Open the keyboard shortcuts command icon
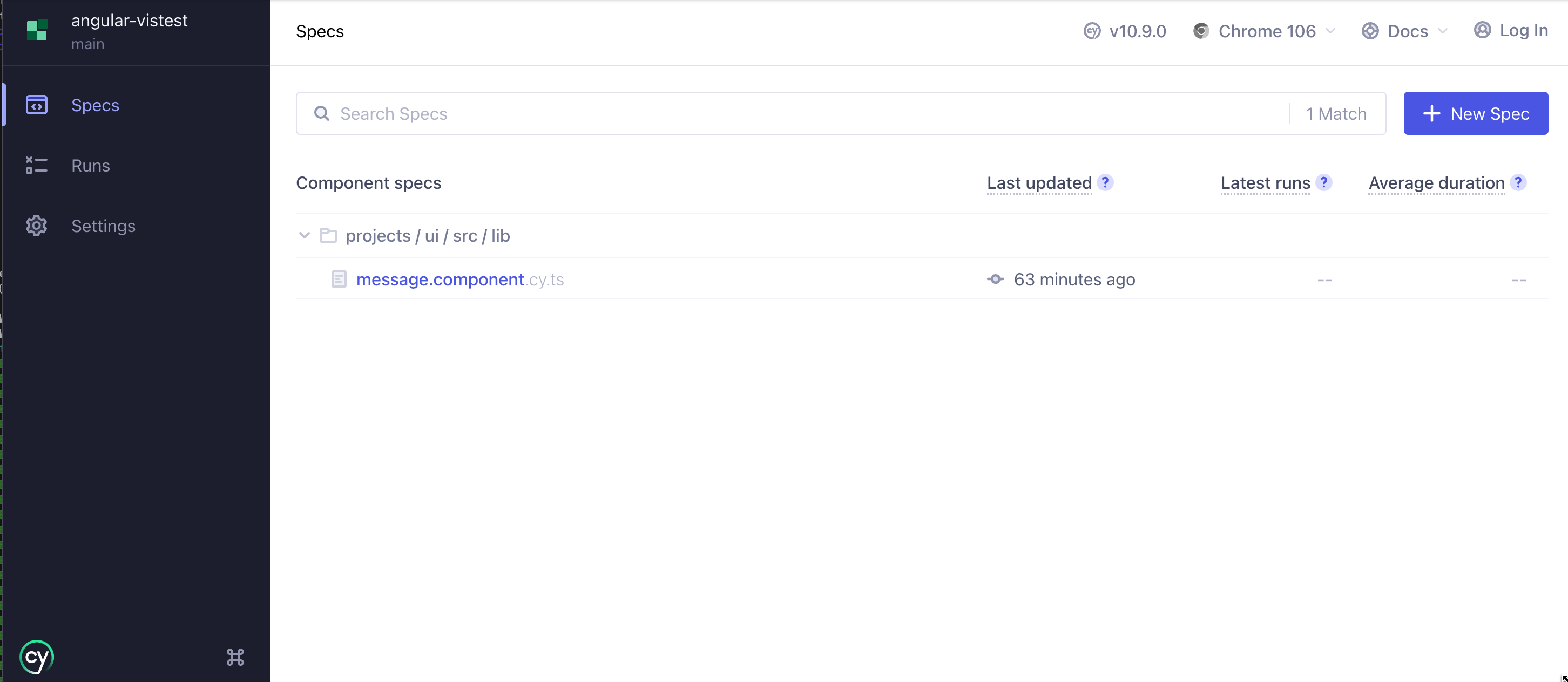The height and width of the screenshot is (682, 1568). tap(235, 657)
